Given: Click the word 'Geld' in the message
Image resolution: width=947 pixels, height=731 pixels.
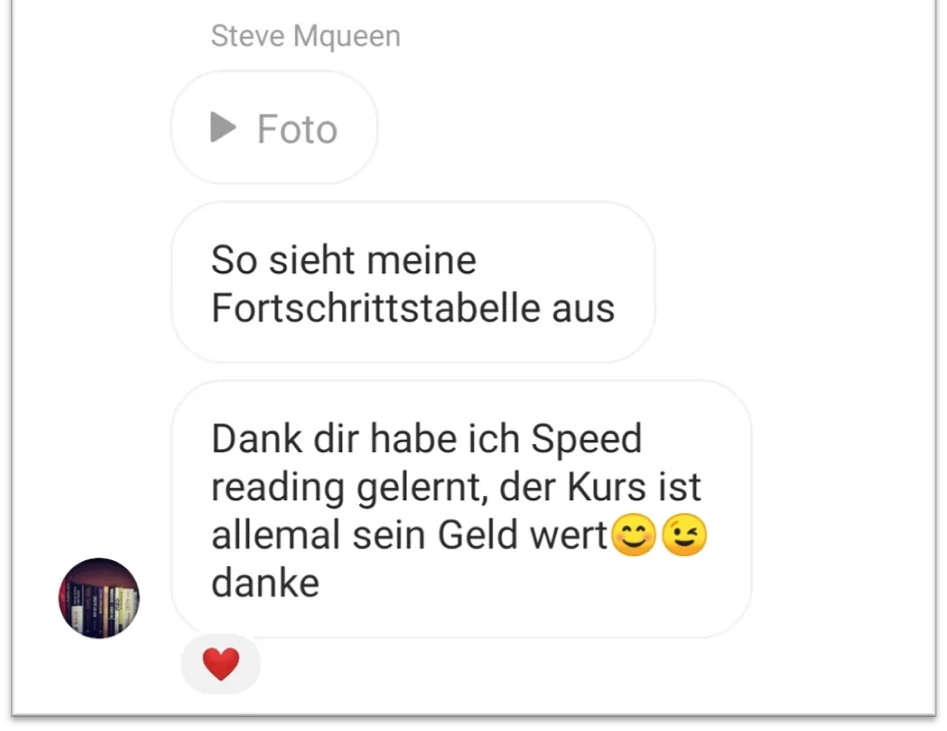Looking at the screenshot, I should click(477, 535).
